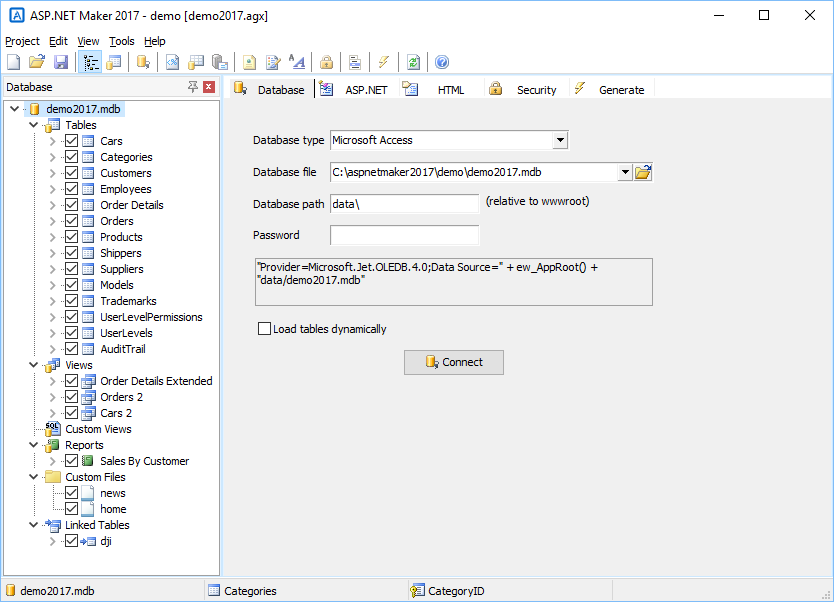Image resolution: width=834 pixels, height=602 pixels.
Task: Click the copy tables toolbar icon
Action: (220, 62)
